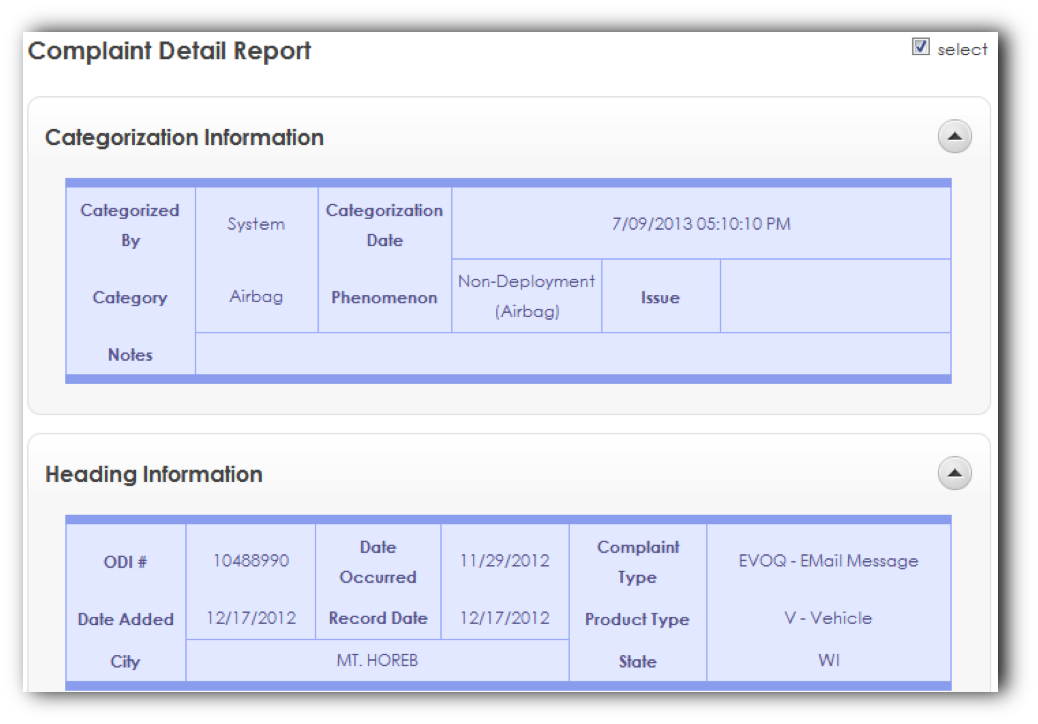Image resolution: width=1038 pixels, height=724 pixels.
Task: Click the 'Categorized By' label
Action: 130,225
